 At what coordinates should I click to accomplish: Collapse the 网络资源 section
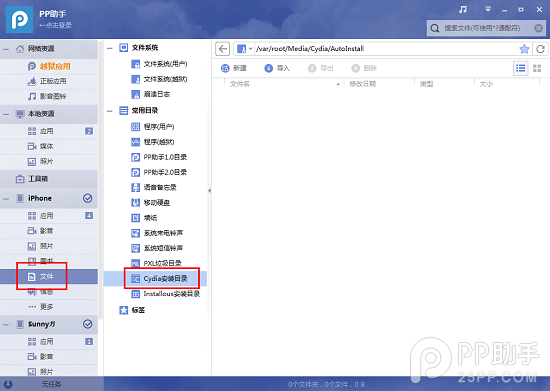tap(6, 49)
